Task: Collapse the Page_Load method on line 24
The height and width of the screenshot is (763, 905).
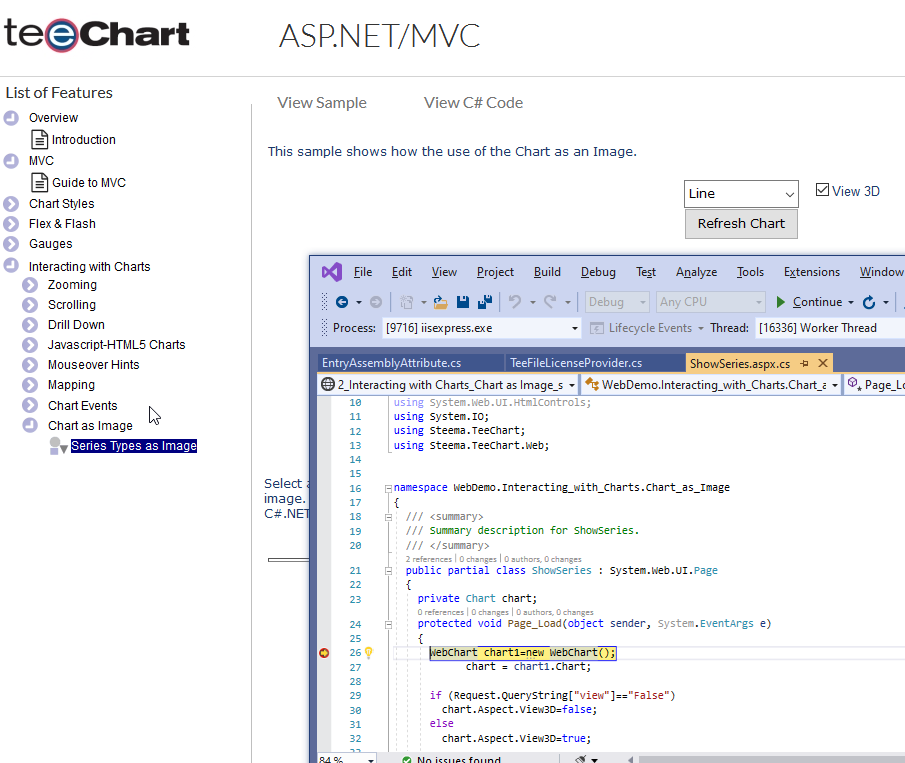Action: 388,624
